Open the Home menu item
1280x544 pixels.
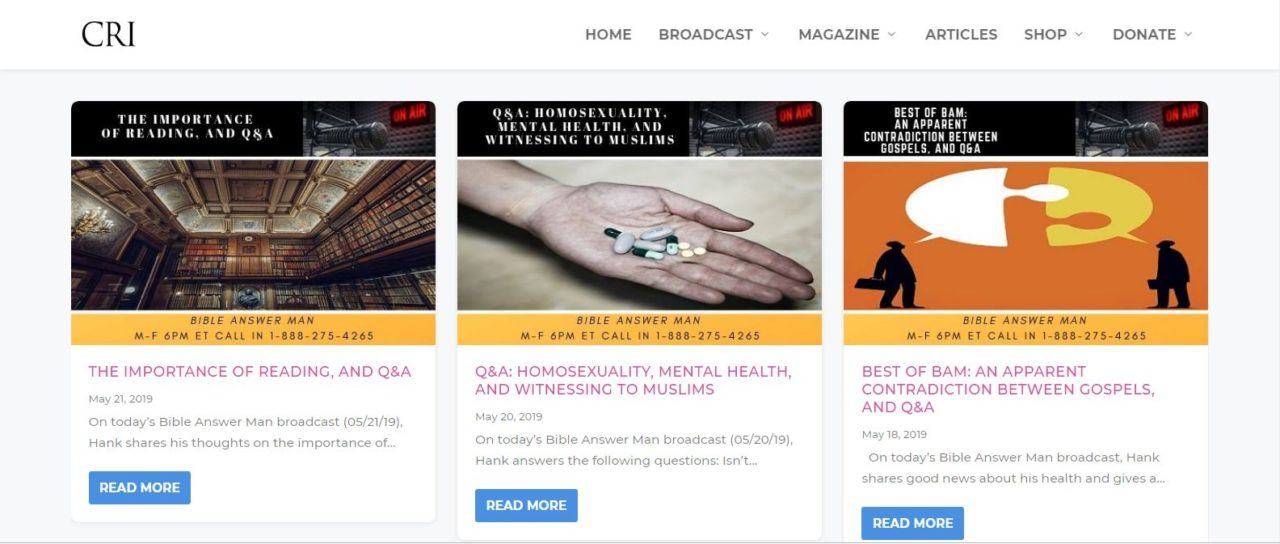[x=608, y=34]
